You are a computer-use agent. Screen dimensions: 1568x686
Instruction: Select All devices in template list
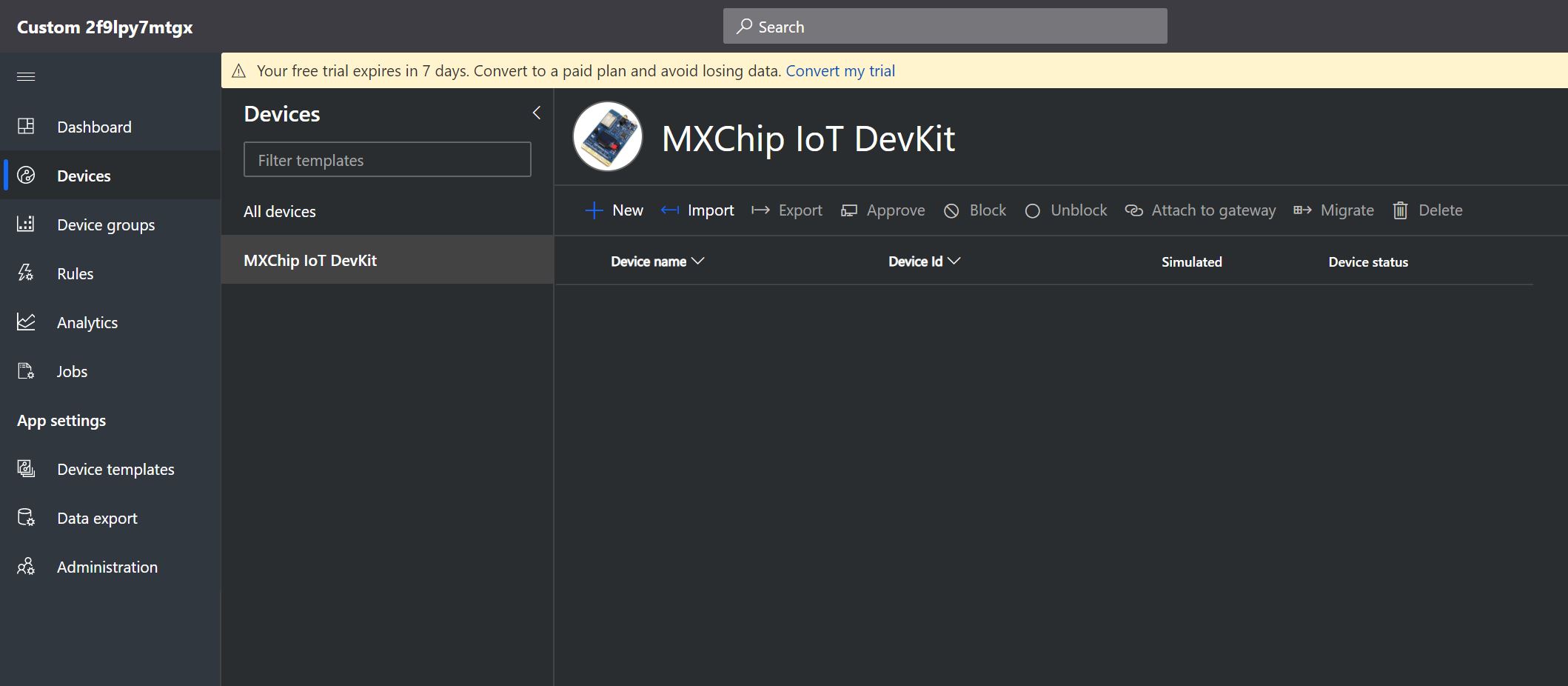tap(280, 212)
